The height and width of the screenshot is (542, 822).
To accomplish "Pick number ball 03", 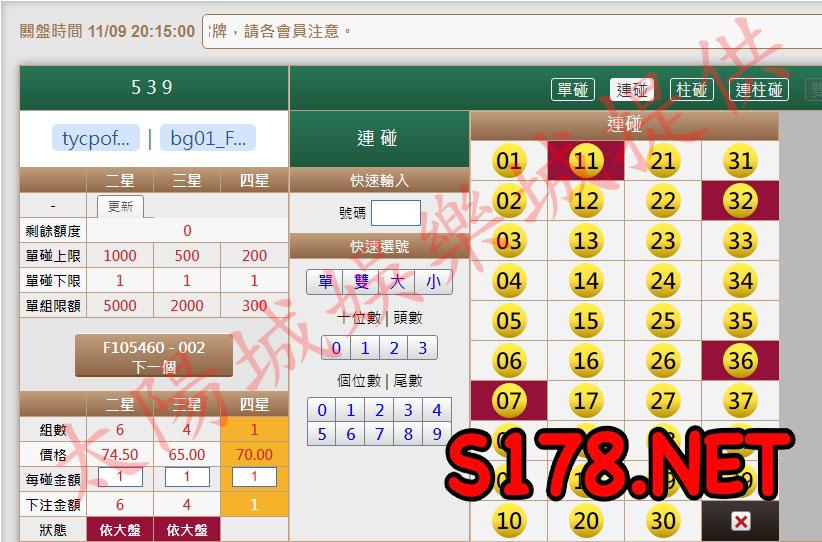I will point(509,241).
